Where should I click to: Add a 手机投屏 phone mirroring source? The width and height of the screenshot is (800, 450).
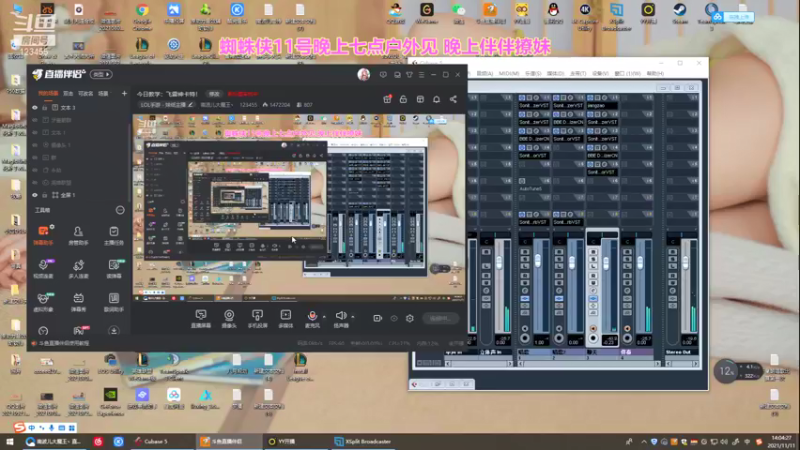(257, 319)
